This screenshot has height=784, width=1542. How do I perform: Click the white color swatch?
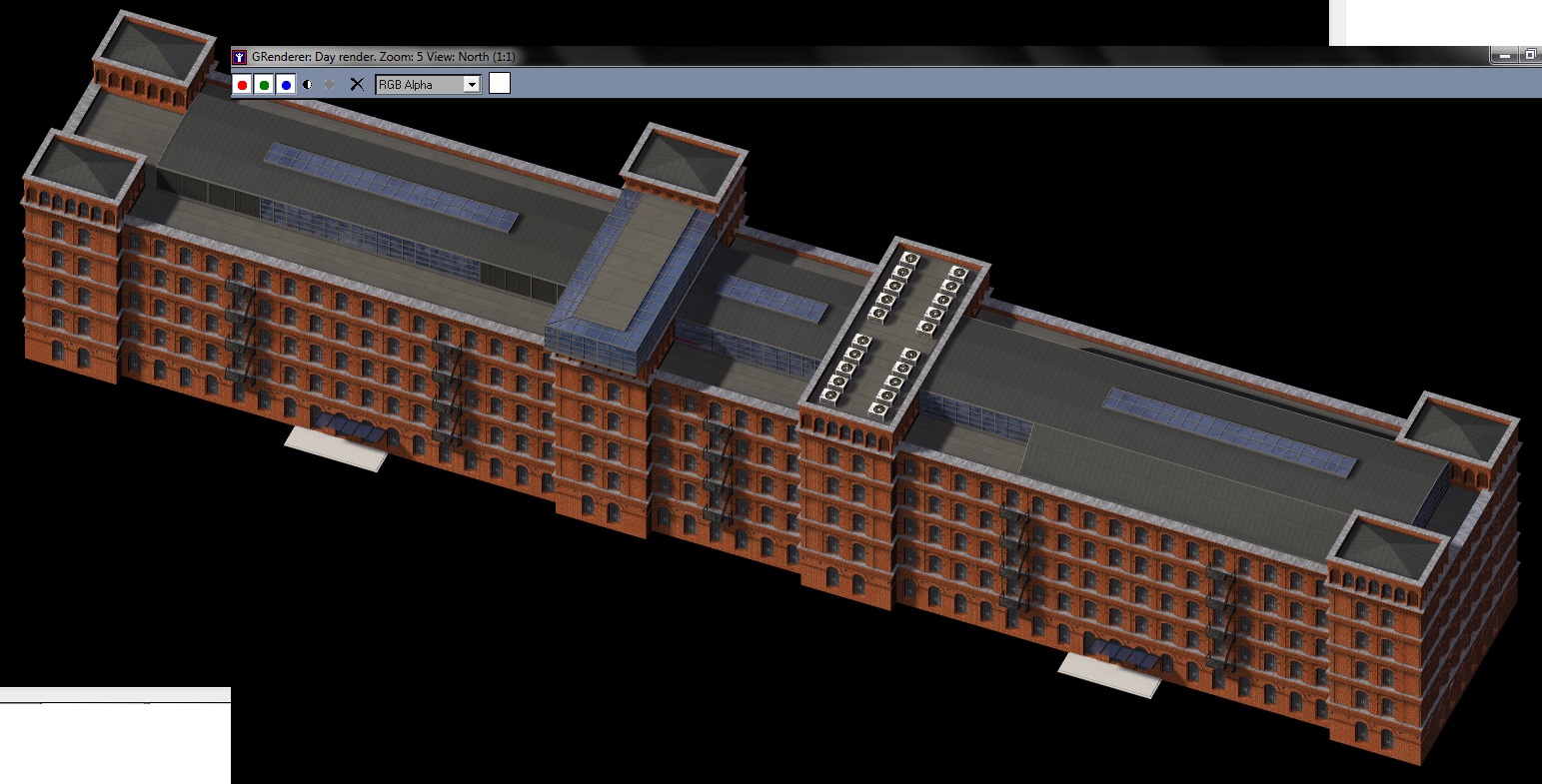(500, 84)
